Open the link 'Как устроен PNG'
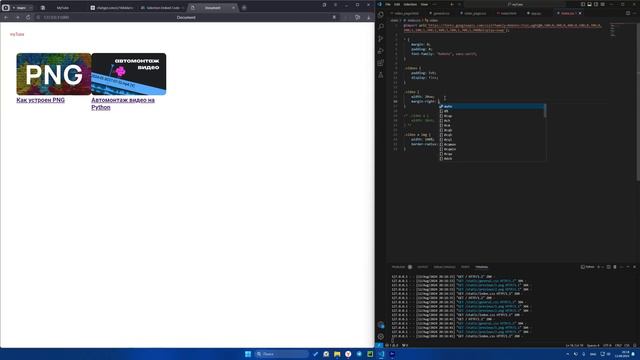This screenshot has height=360, width=640. pyautogui.click(x=40, y=100)
